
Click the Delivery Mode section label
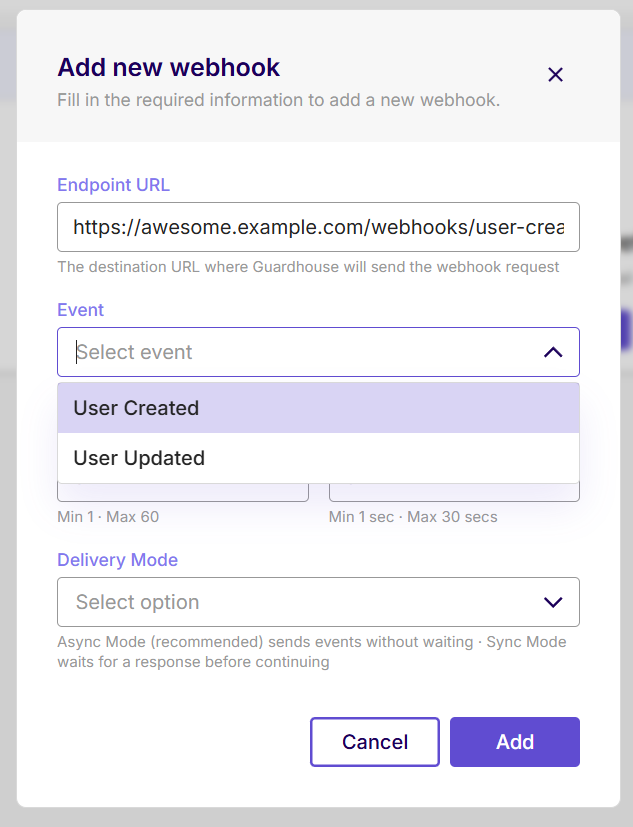click(117, 560)
